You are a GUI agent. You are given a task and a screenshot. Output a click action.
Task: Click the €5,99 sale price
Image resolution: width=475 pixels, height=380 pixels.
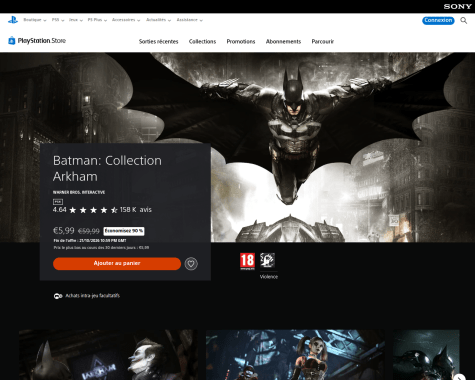pyautogui.click(x=64, y=231)
